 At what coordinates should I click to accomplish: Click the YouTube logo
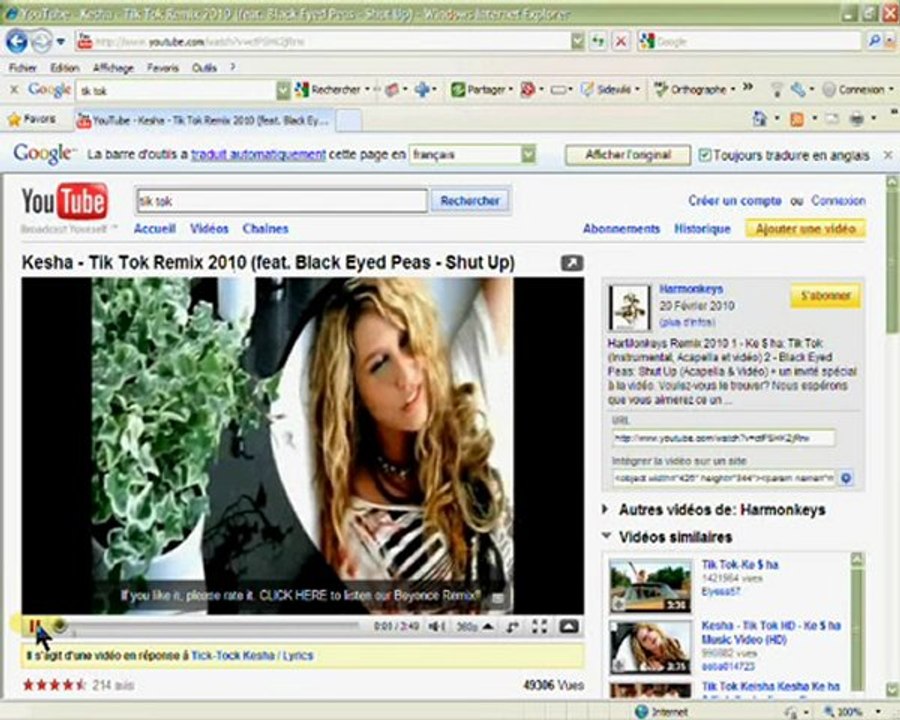tap(64, 202)
